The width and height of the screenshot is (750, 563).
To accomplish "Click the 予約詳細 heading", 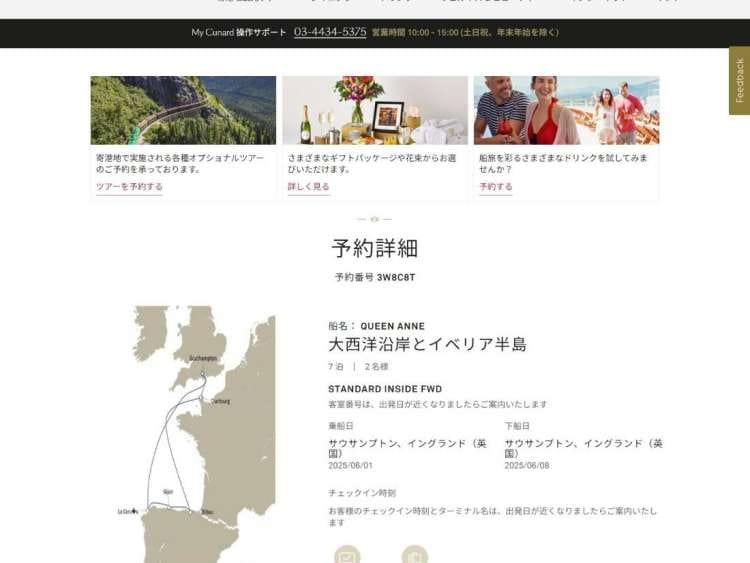I will click(374, 248).
